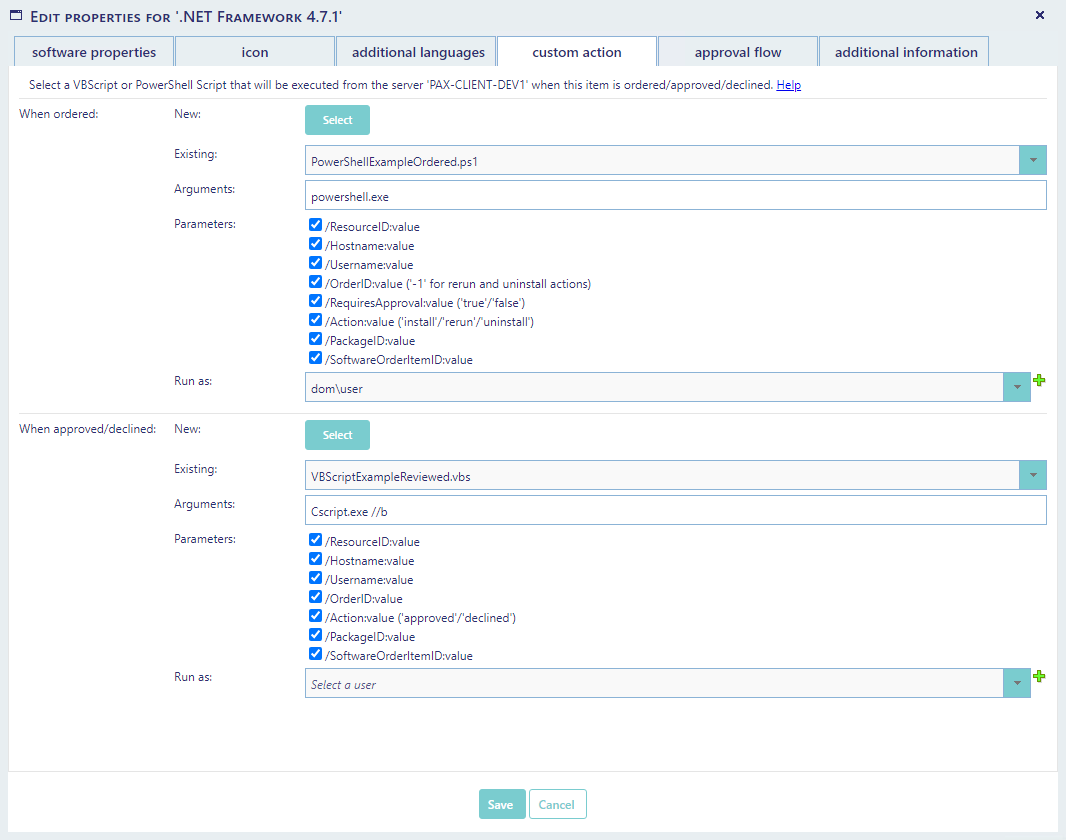Uncheck /ResourceID:value under When ordered
This screenshot has height=840, width=1066.
(316, 226)
